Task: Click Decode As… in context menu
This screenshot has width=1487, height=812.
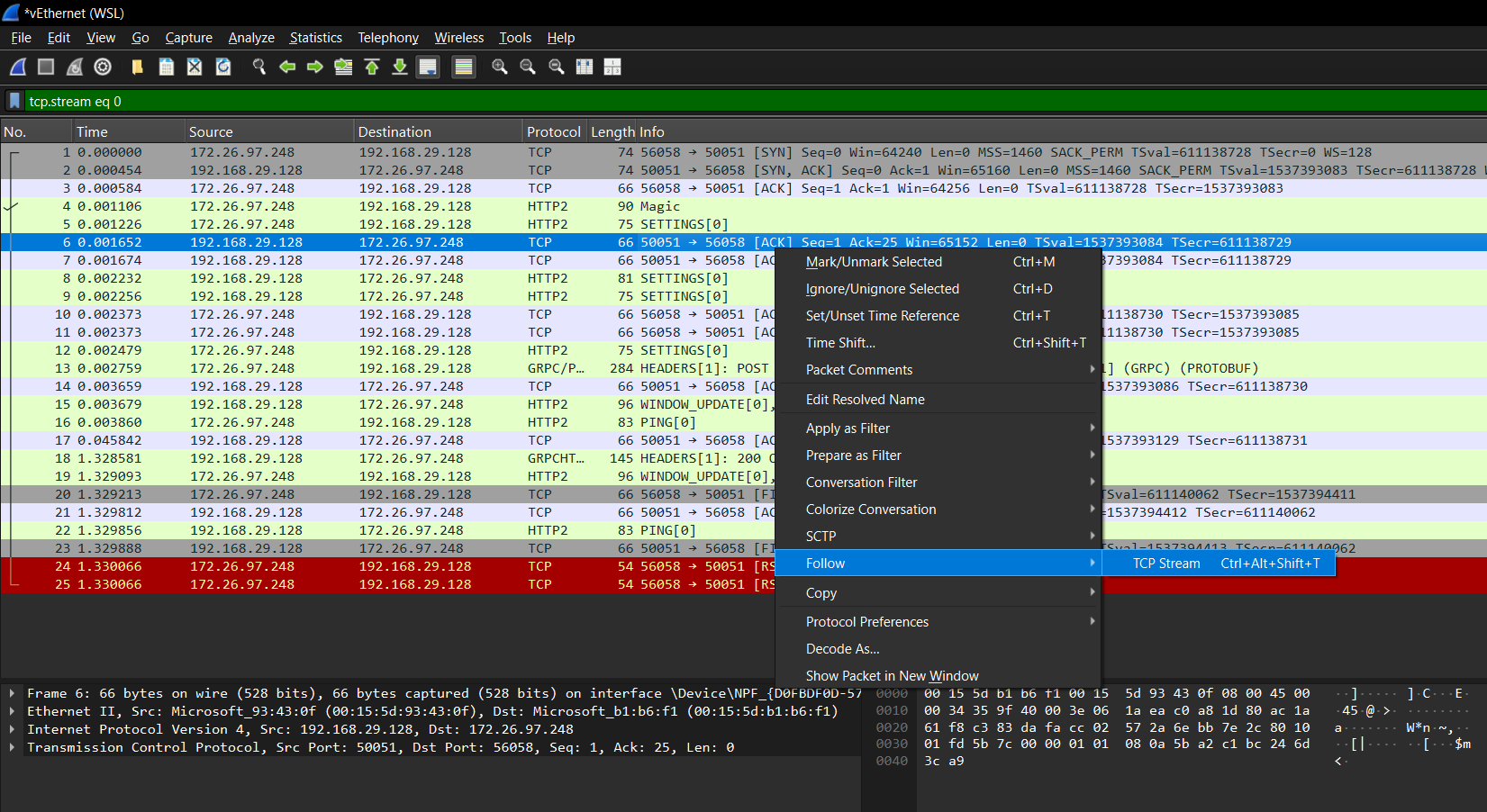Action: [842, 649]
